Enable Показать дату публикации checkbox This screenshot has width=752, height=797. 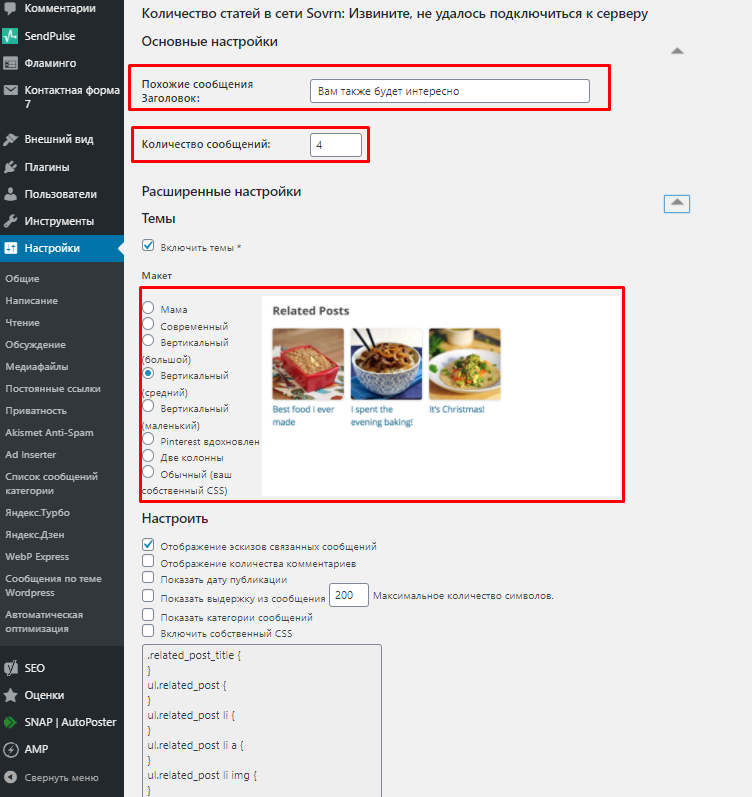click(x=148, y=577)
